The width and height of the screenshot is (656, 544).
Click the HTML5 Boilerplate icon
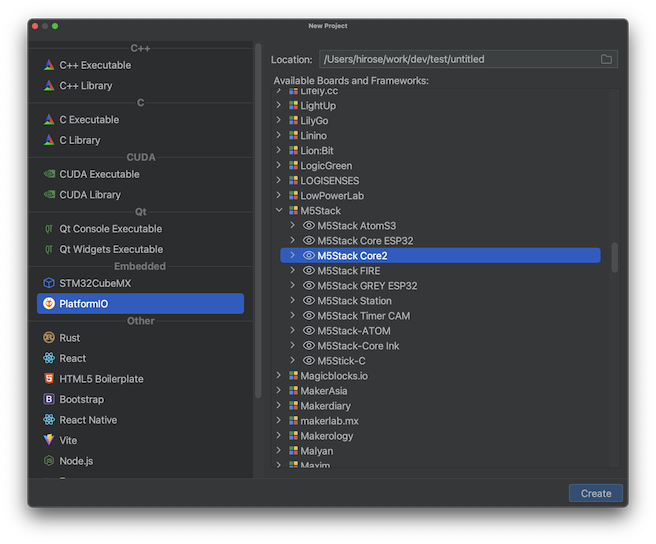coord(49,379)
